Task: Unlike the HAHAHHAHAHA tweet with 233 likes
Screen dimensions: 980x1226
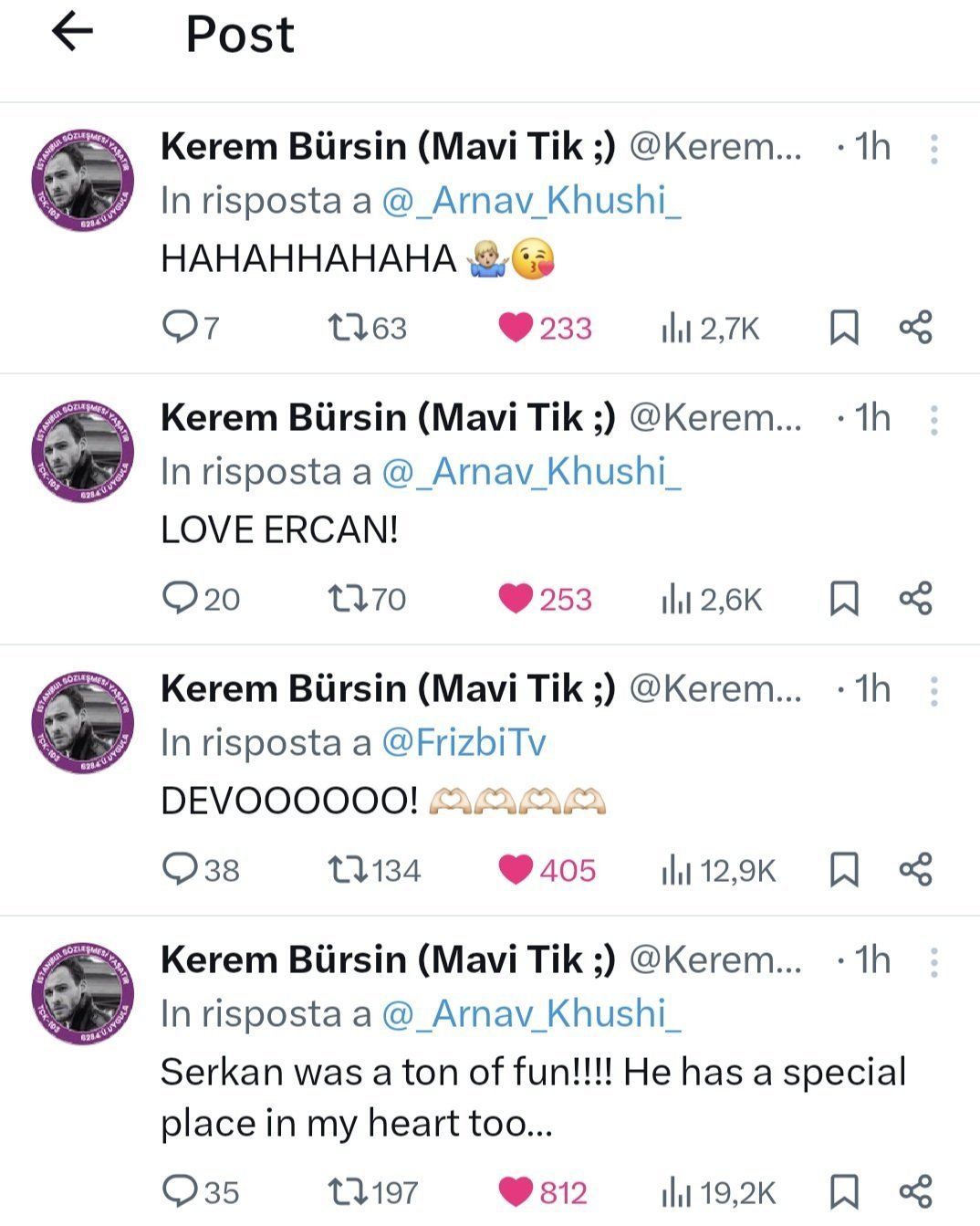Action: pos(516,327)
